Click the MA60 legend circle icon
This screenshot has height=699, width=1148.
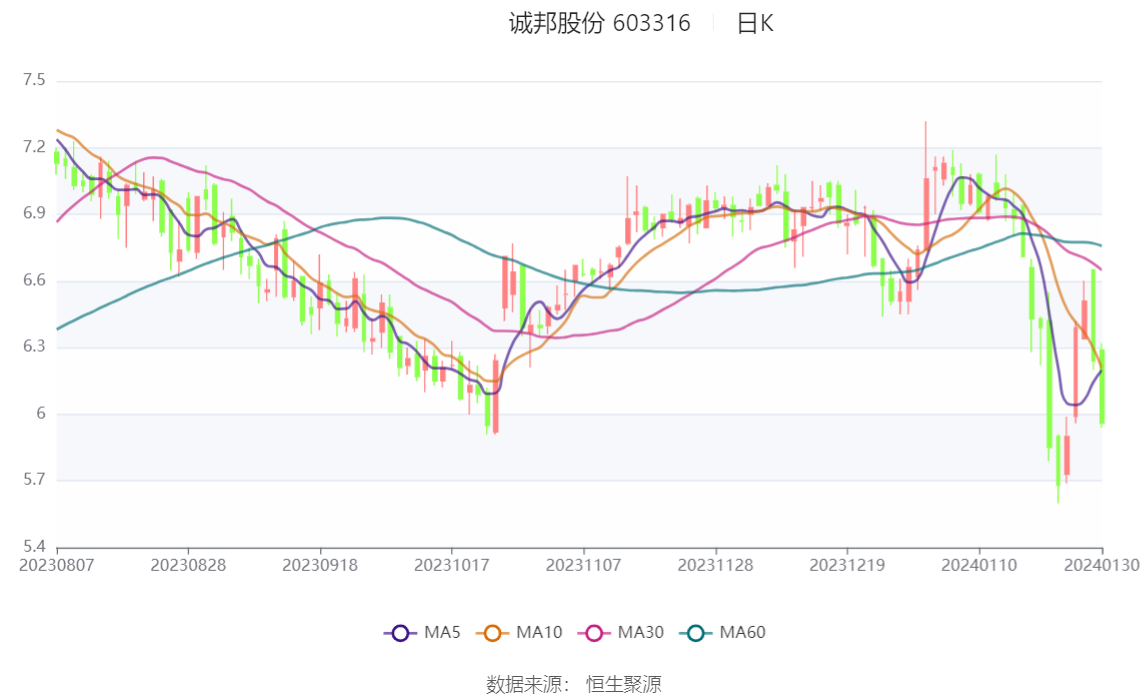695,632
